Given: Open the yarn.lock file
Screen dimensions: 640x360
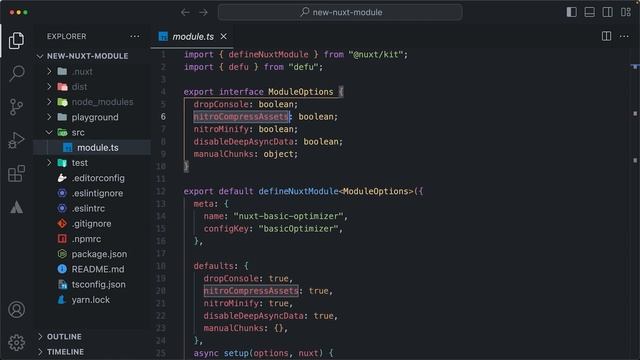Looking at the screenshot, I should (92, 300).
